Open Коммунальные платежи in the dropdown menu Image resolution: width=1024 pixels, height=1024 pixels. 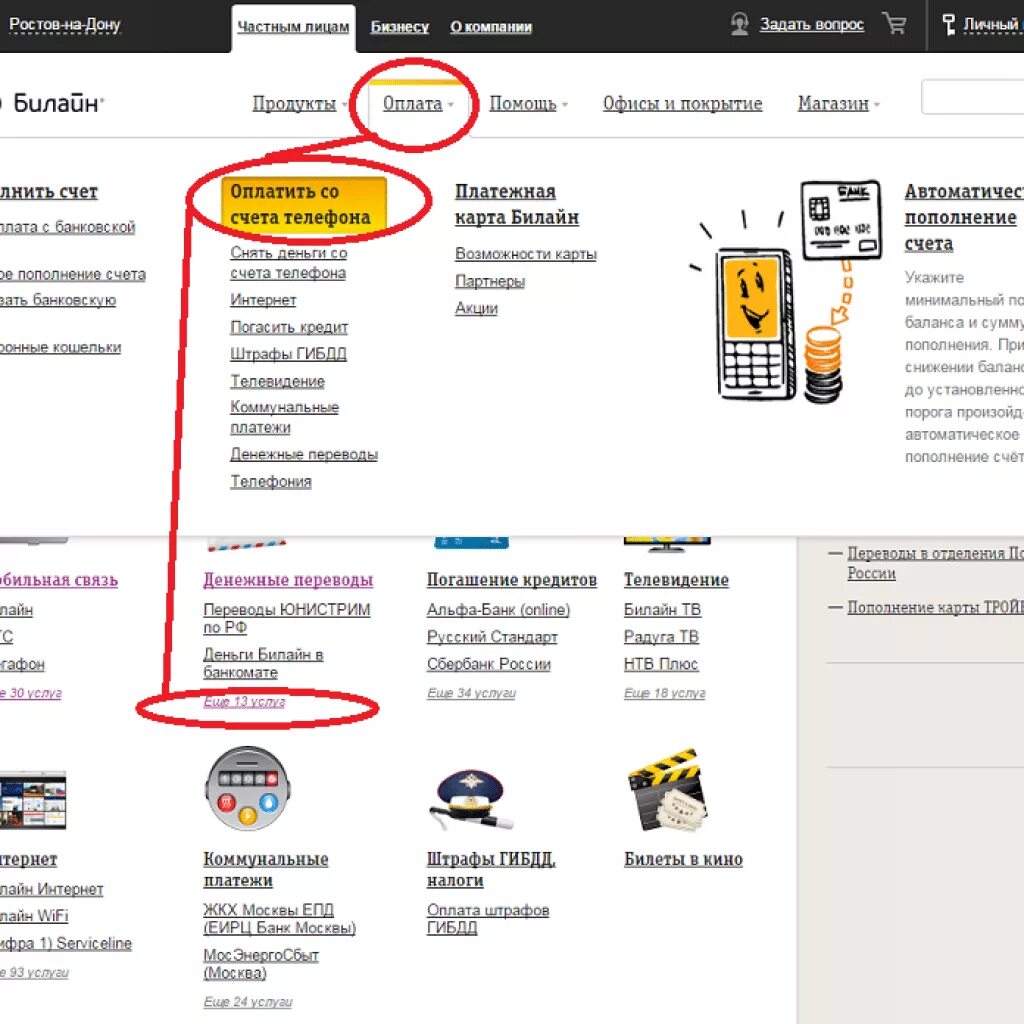click(284, 417)
